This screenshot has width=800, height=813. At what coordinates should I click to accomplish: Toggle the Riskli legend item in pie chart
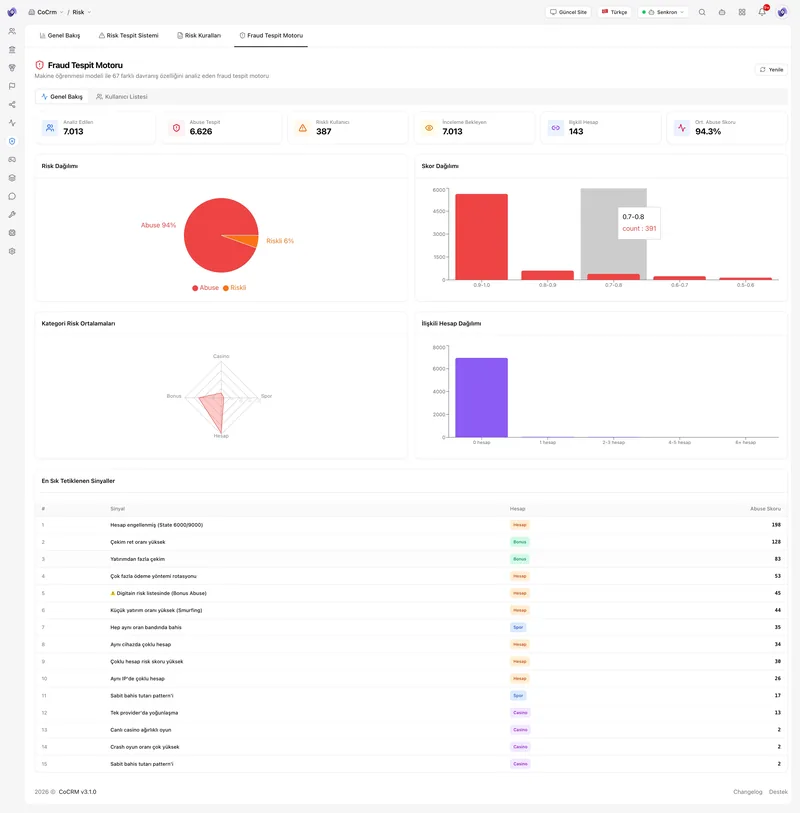pos(234,288)
